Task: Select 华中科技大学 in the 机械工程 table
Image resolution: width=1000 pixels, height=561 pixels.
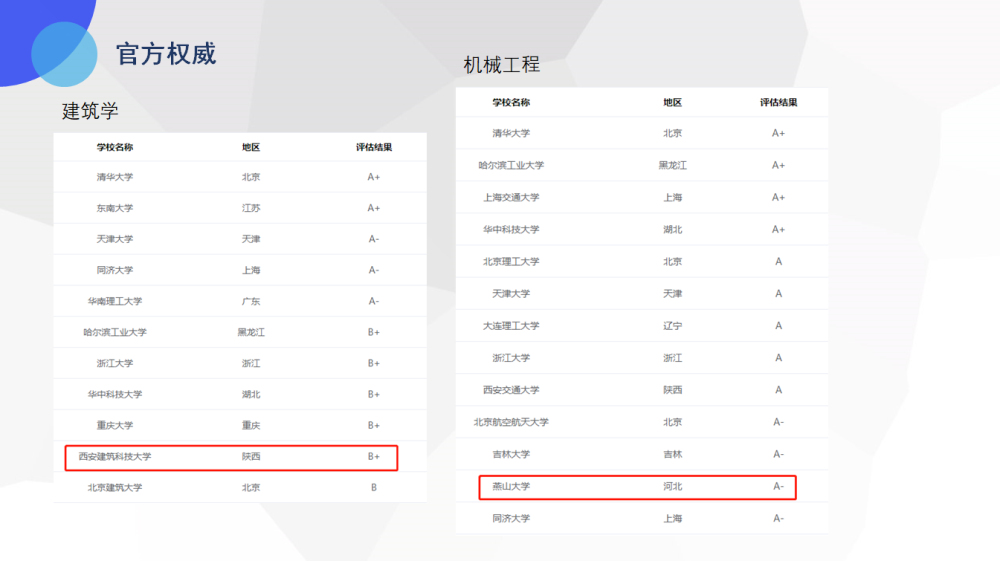Action: coord(511,230)
